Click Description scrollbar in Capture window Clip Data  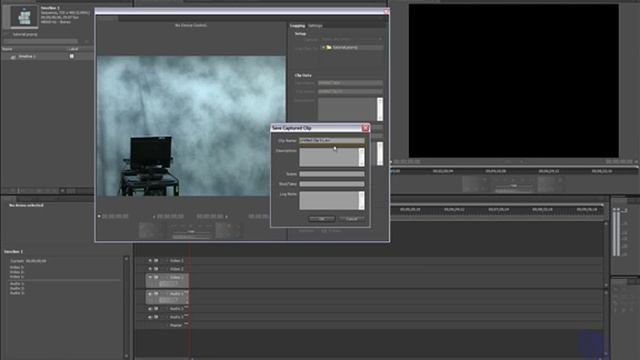[380, 109]
